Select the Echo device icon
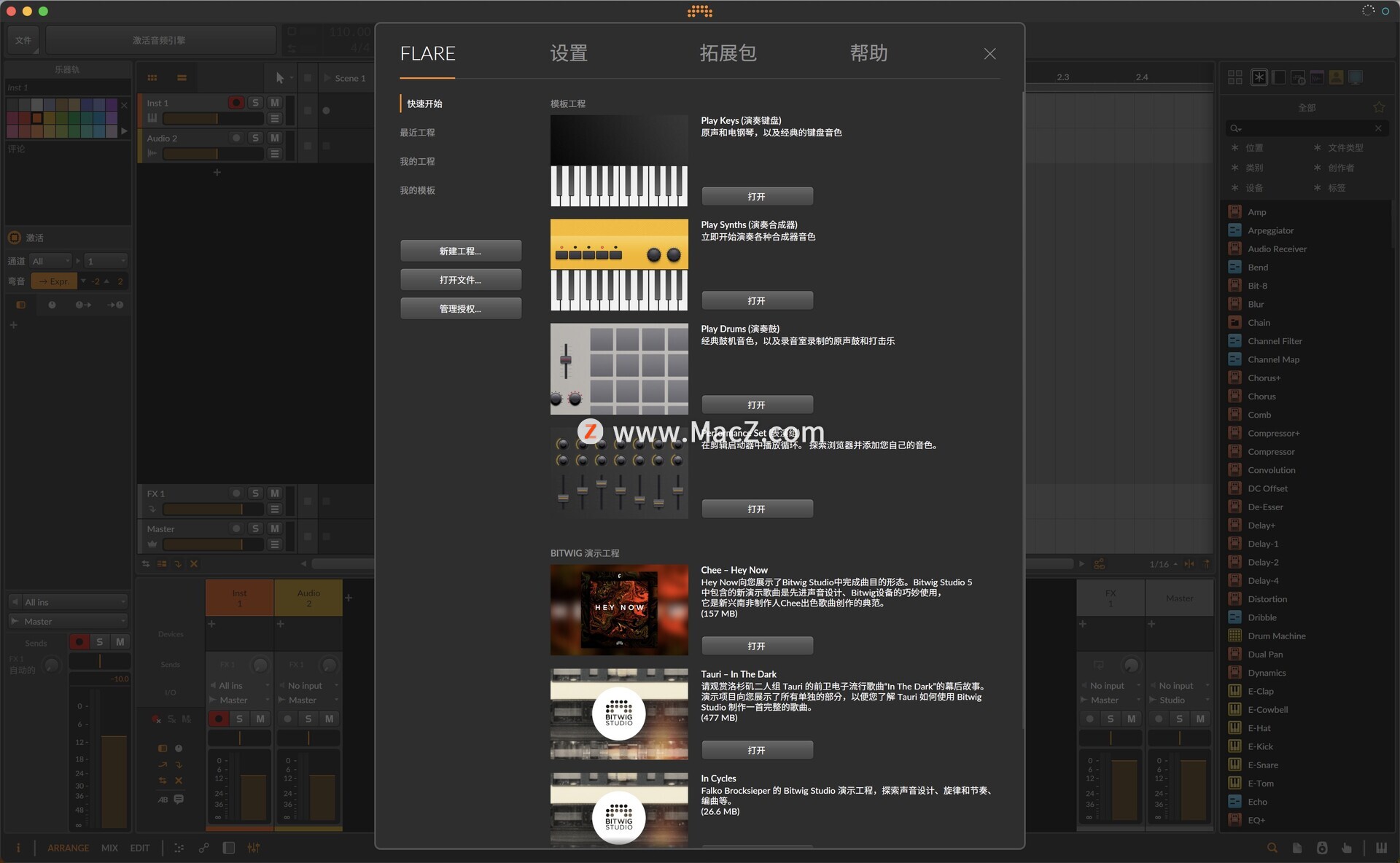This screenshot has height=863, width=1400. coord(1234,802)
